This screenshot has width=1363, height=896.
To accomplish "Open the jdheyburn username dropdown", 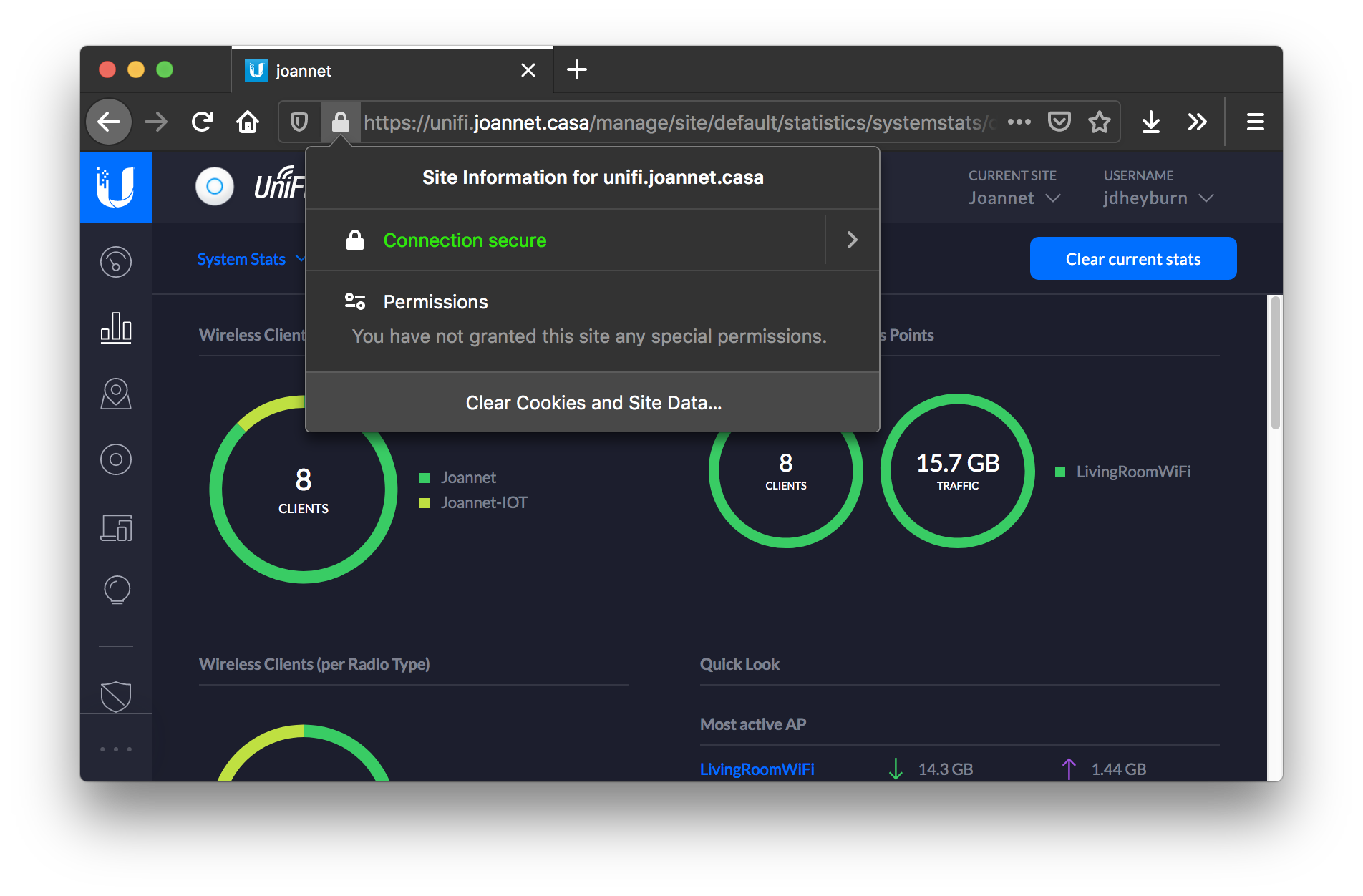I will 1158,198.
